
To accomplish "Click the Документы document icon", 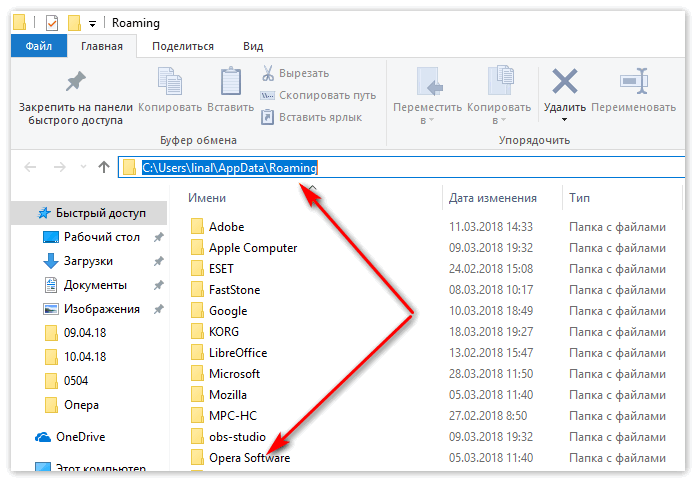I will [51, 285].
